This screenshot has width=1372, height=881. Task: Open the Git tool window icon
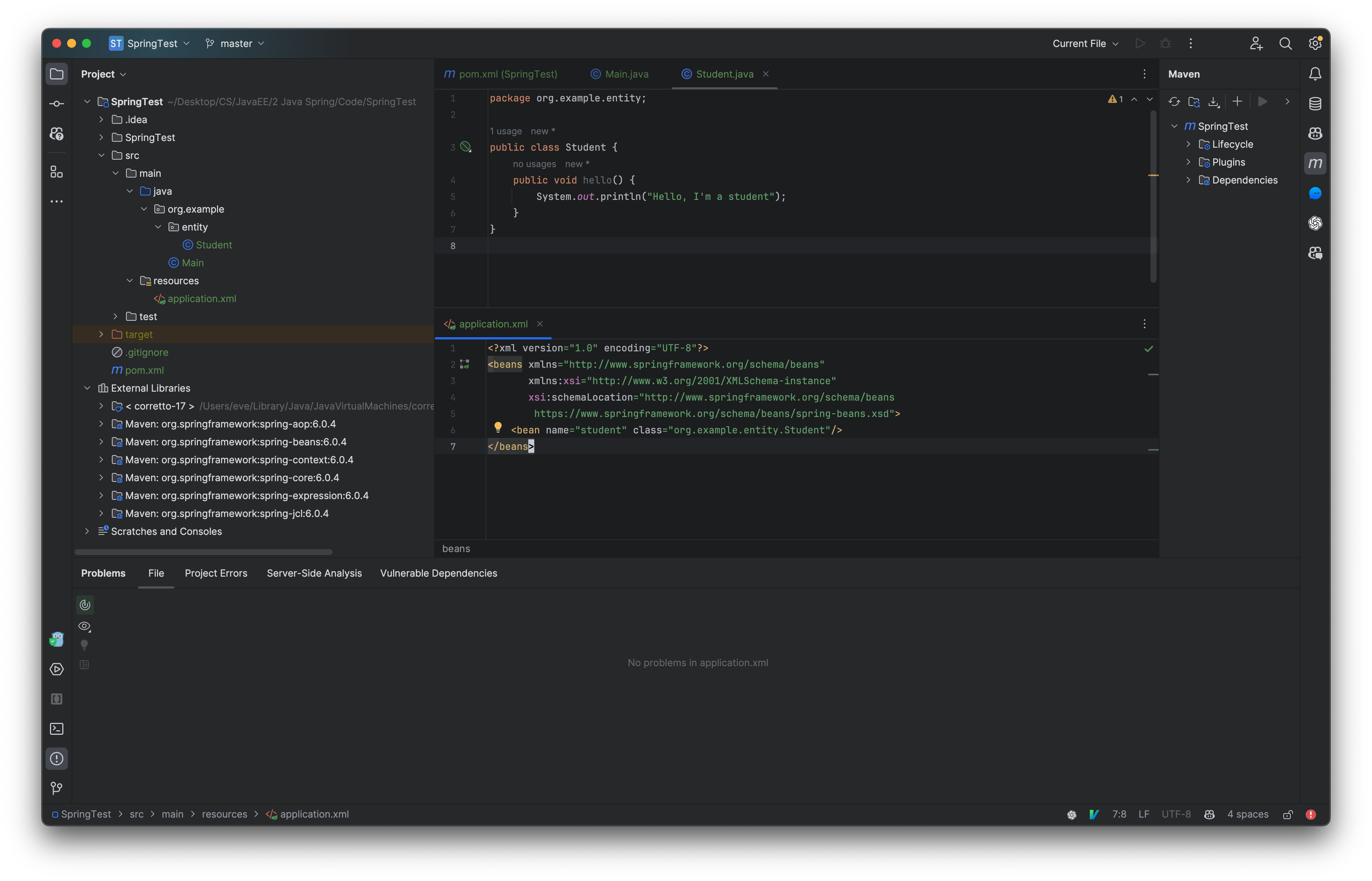57,788
